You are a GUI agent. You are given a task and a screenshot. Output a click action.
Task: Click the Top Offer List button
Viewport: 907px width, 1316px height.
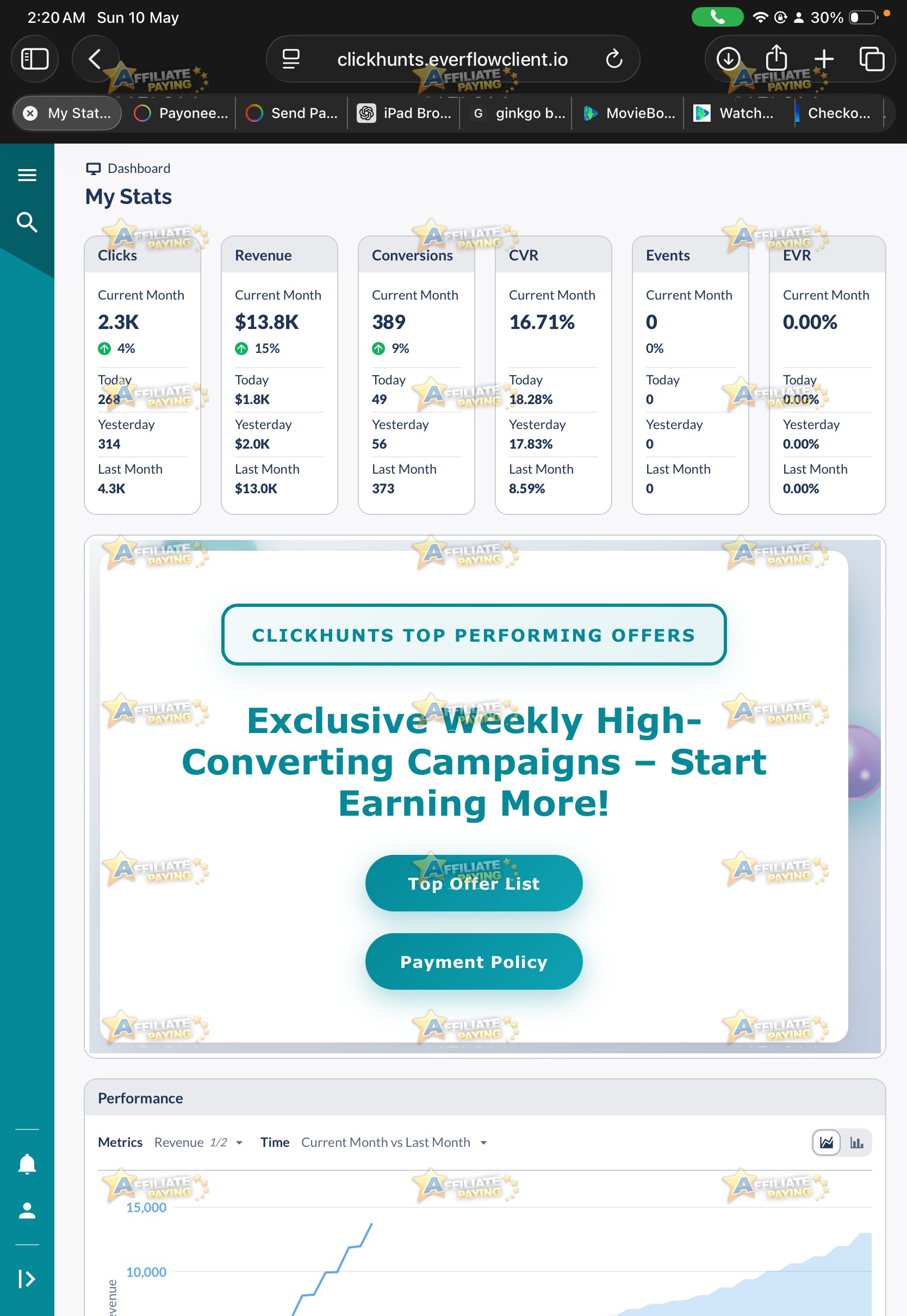coord(474,883)
